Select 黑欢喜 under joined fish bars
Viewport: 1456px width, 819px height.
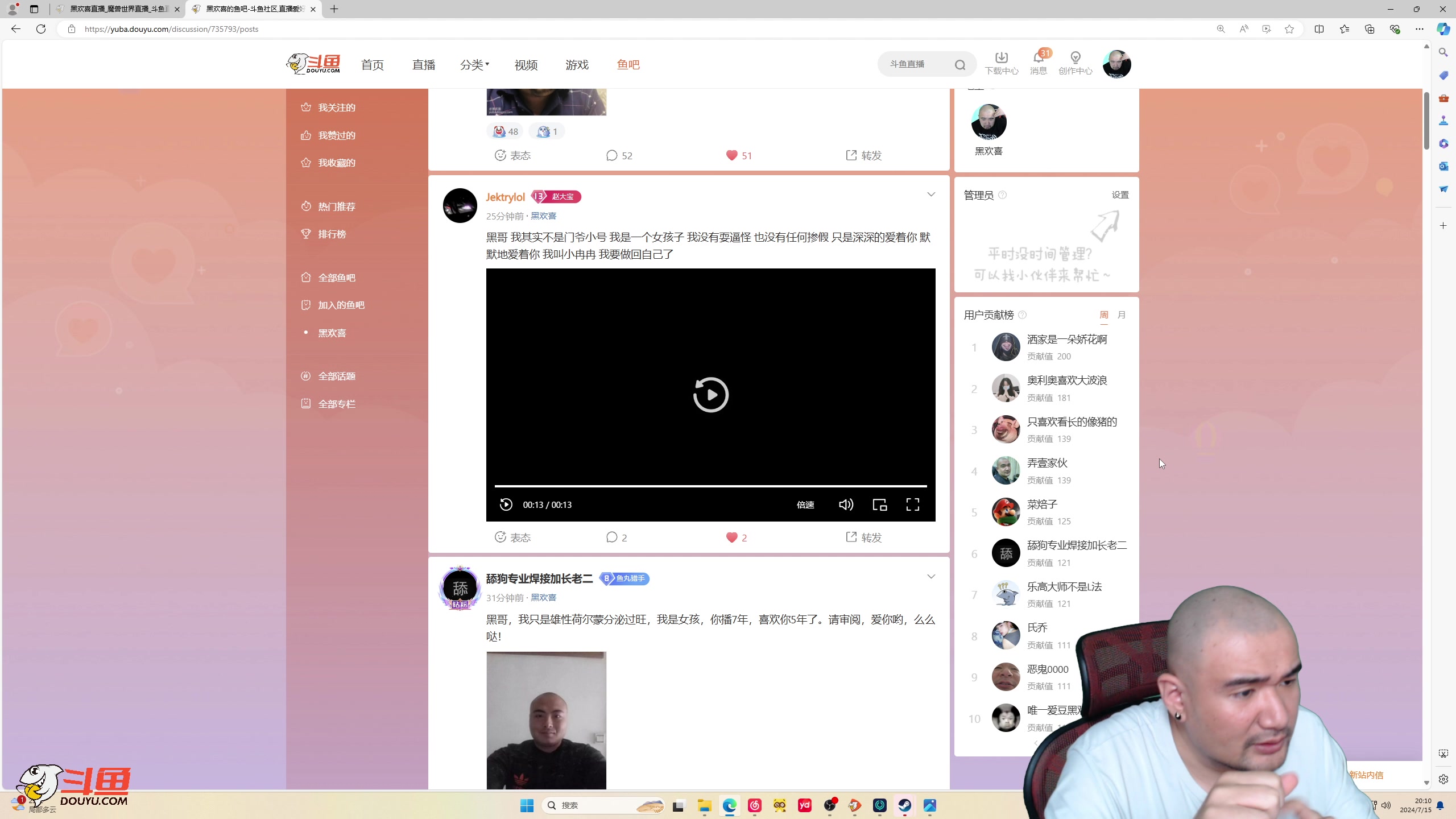click(x=332, y=333)
